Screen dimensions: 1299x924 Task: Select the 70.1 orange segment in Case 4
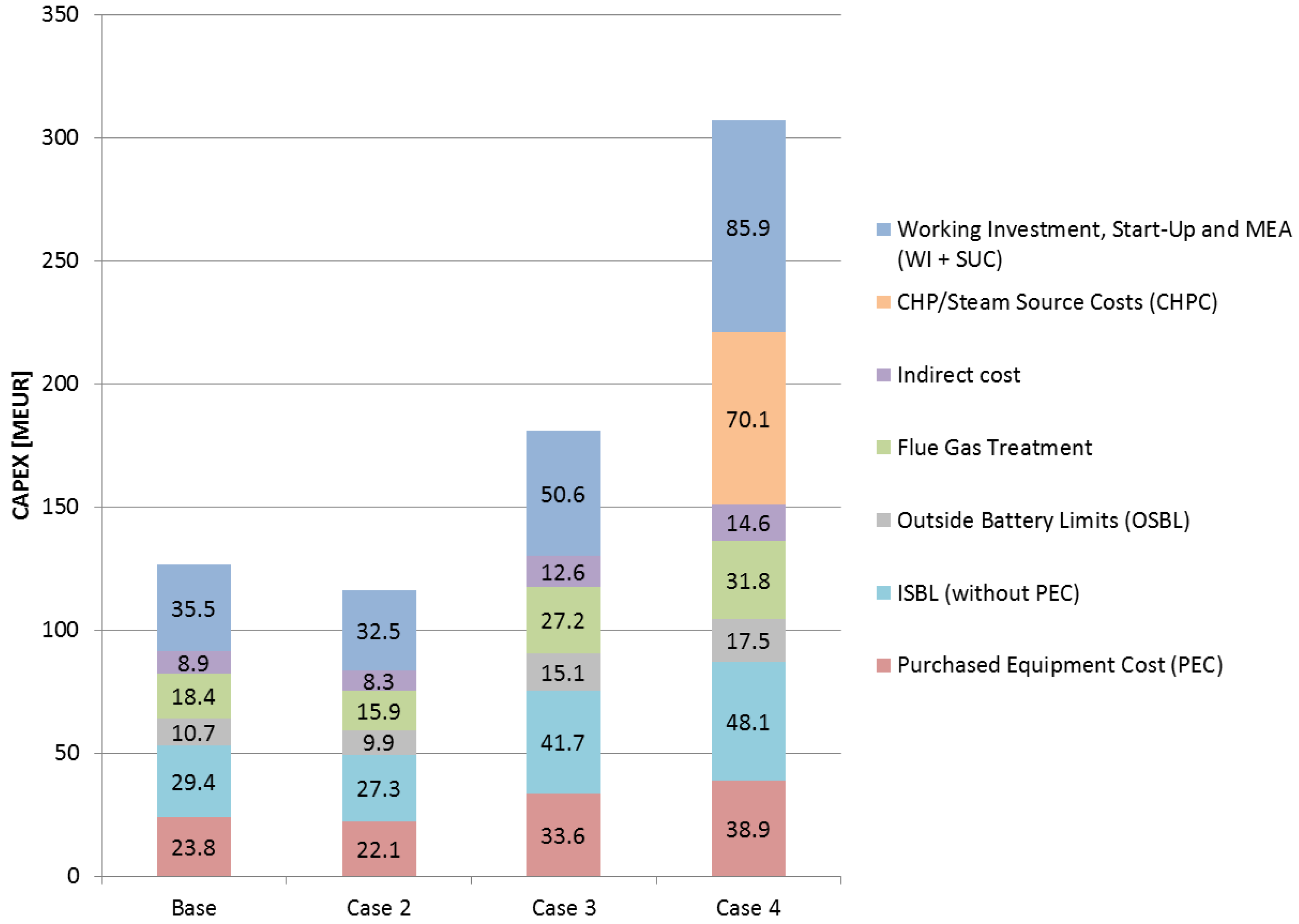747,419
